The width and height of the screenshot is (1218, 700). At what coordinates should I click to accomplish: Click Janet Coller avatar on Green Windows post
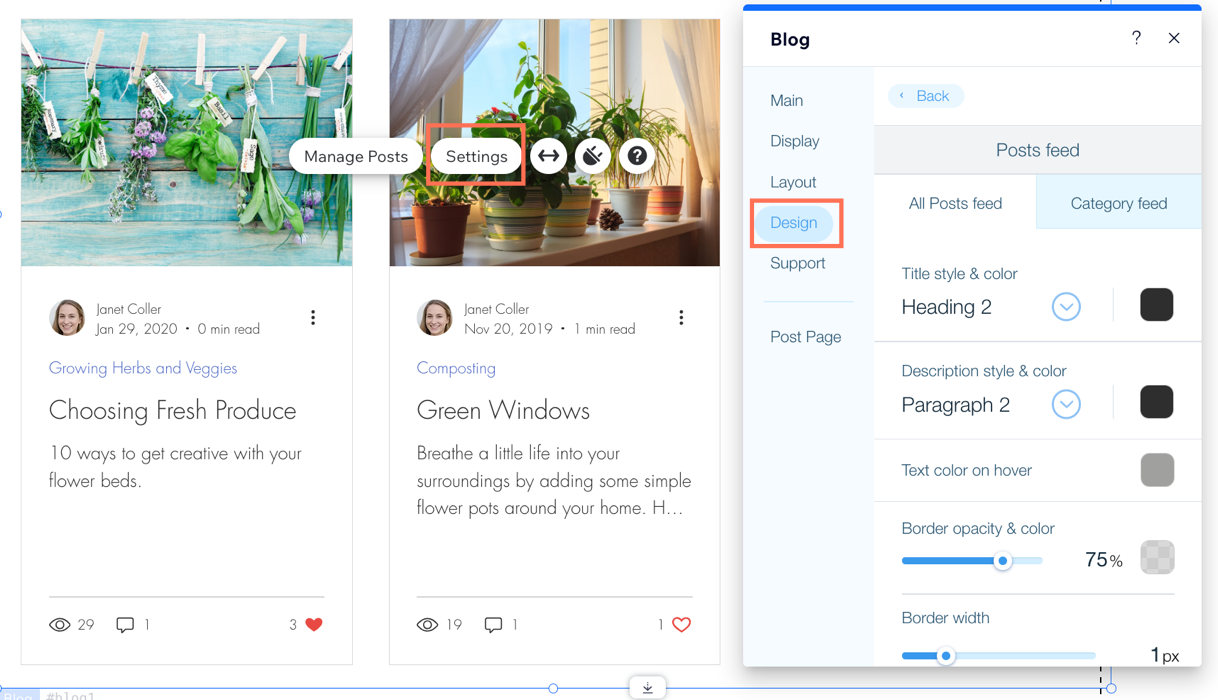click(x=435, y=318)
